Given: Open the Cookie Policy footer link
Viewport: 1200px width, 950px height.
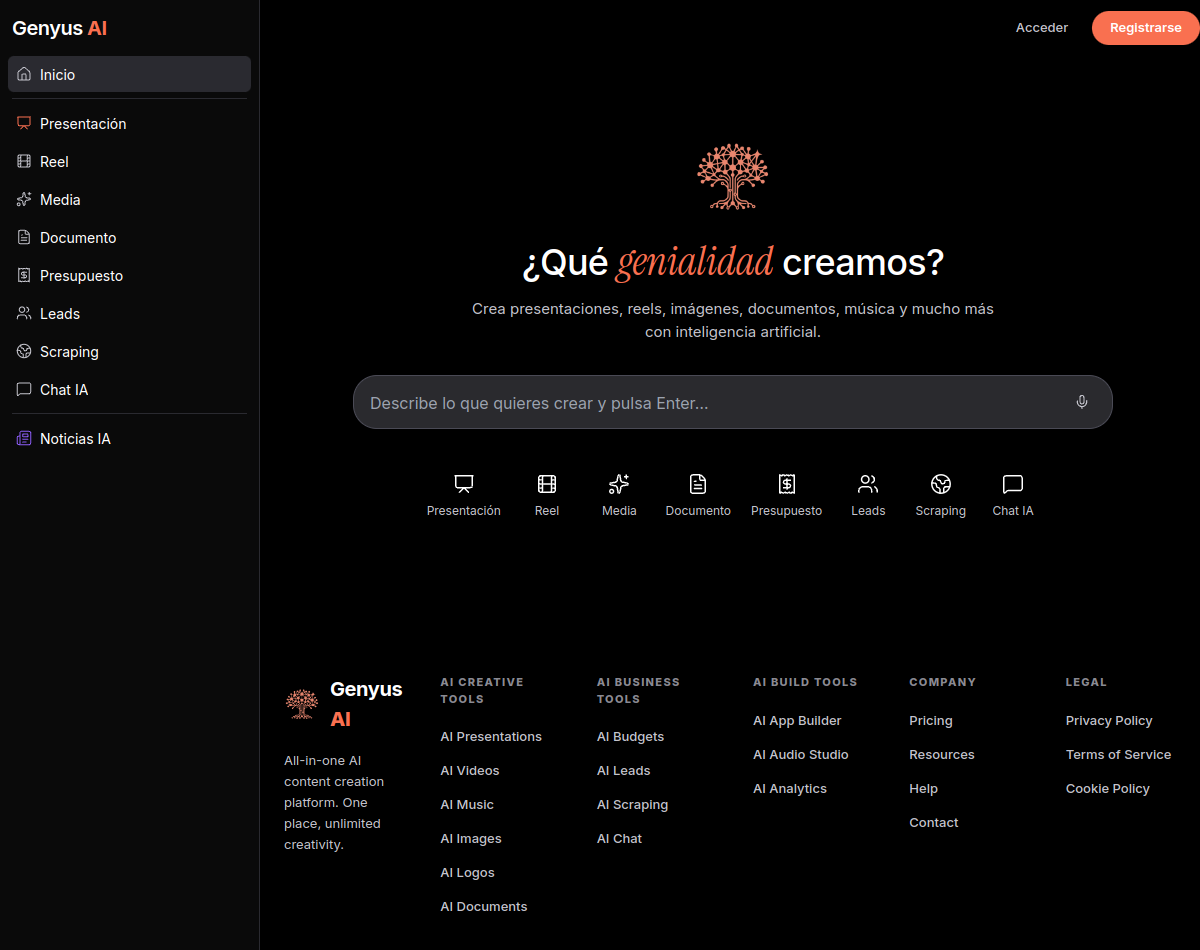Looking at the screenshot, I should point(1108,789).
